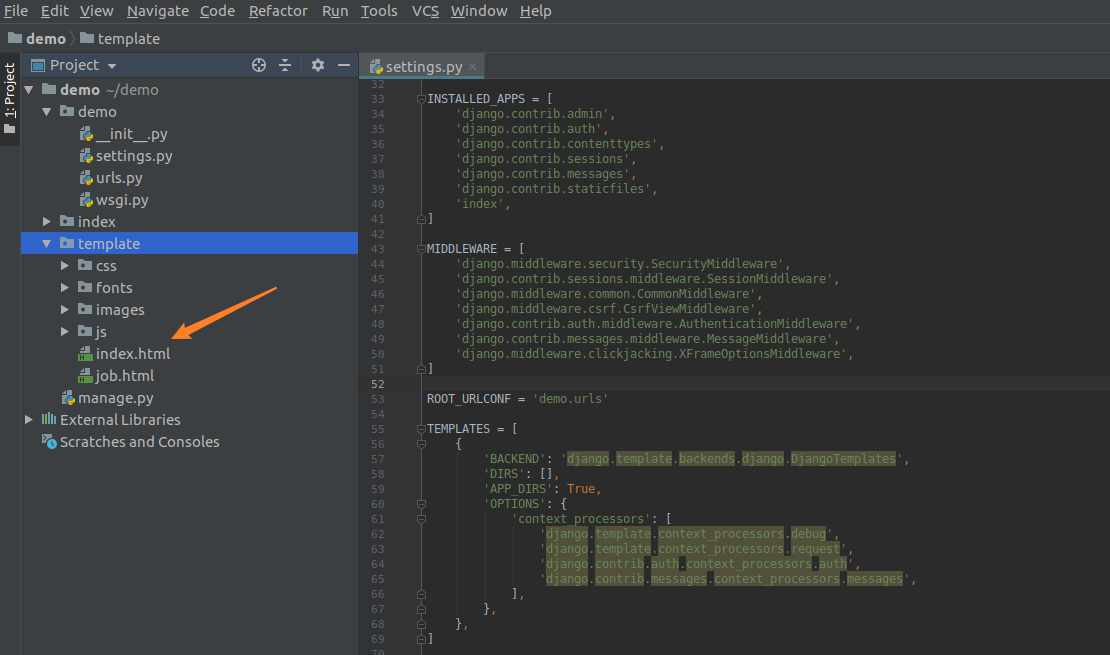Collapse the inner demo folder arrow
The height and width of the screenshot is (655, 1110).
point(47,112)
